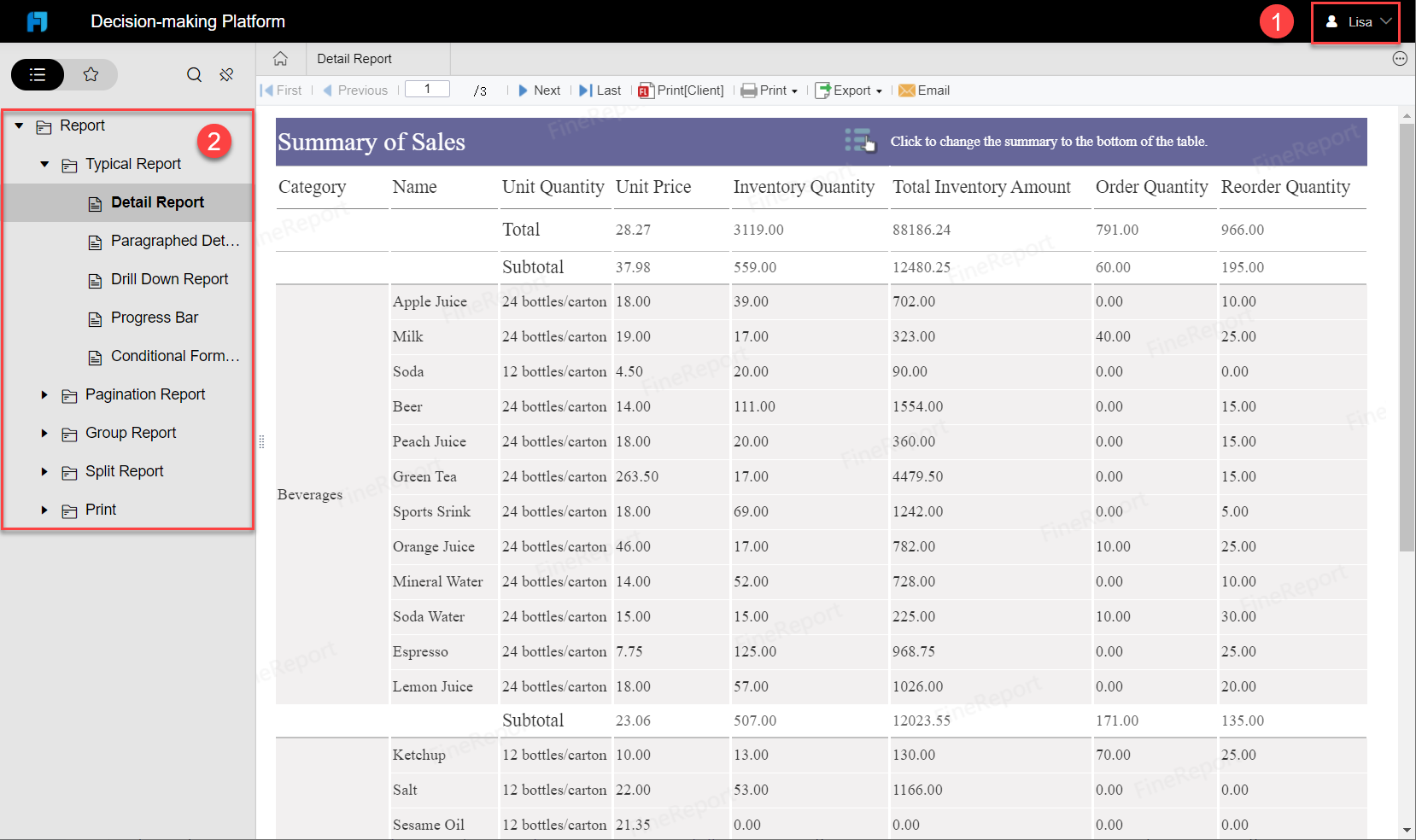This screenshot has width=1416, height=840.
Task: Click the Home tab icon
Action: (280, 58)
